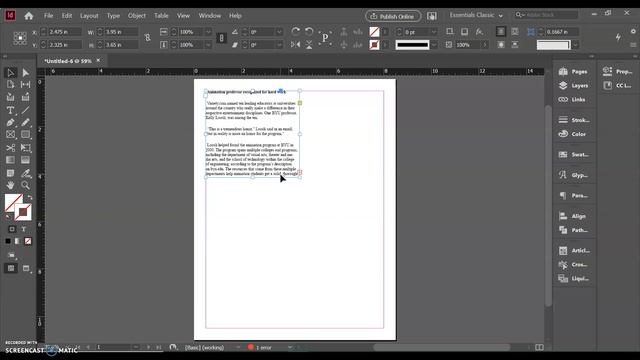Viewport: 640px width, 360px height.
Task: Click the reference point locator grid
Action: click(x=20, y=38)
